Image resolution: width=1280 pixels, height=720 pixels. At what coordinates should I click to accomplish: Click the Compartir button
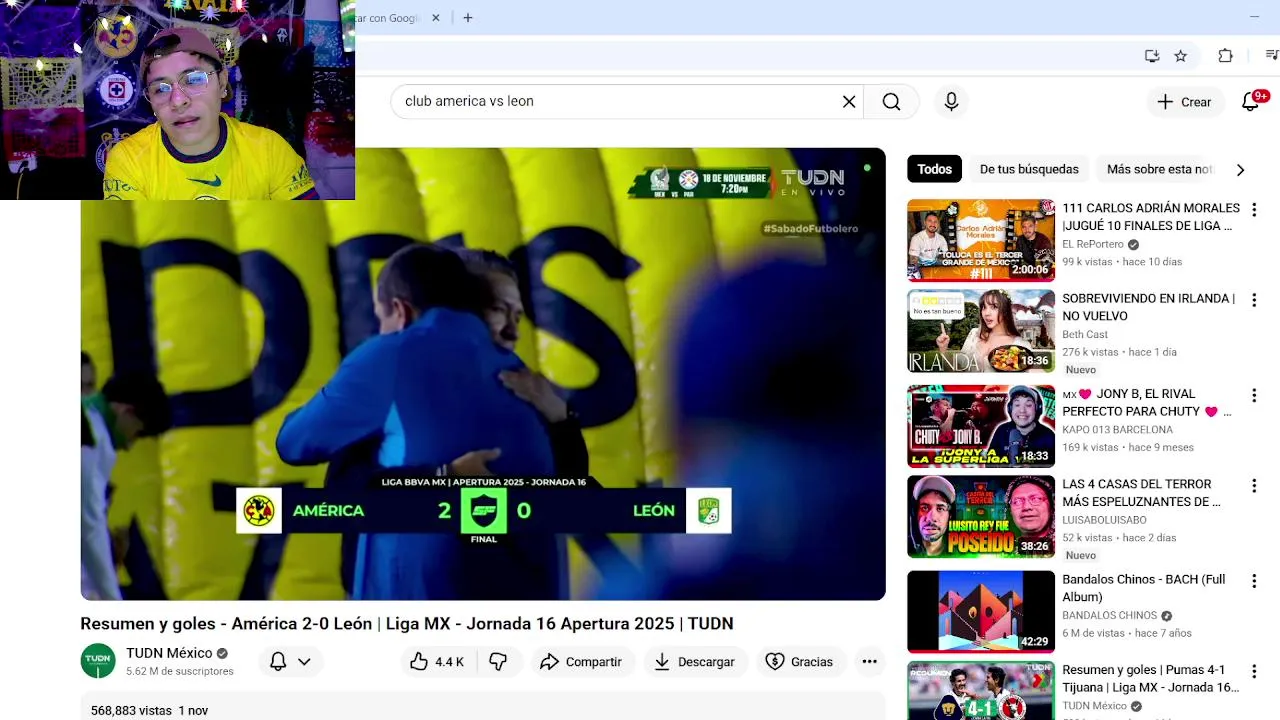[x=581, y=662]
